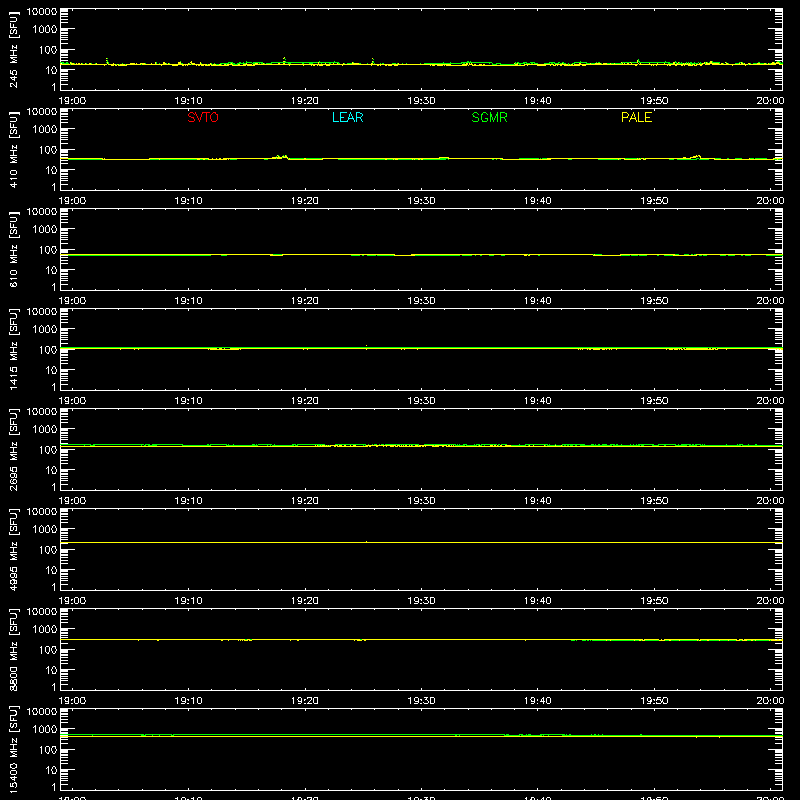
Task: Click the 10000 tick on 8800 MHz axis
Action: pos(42,612)
